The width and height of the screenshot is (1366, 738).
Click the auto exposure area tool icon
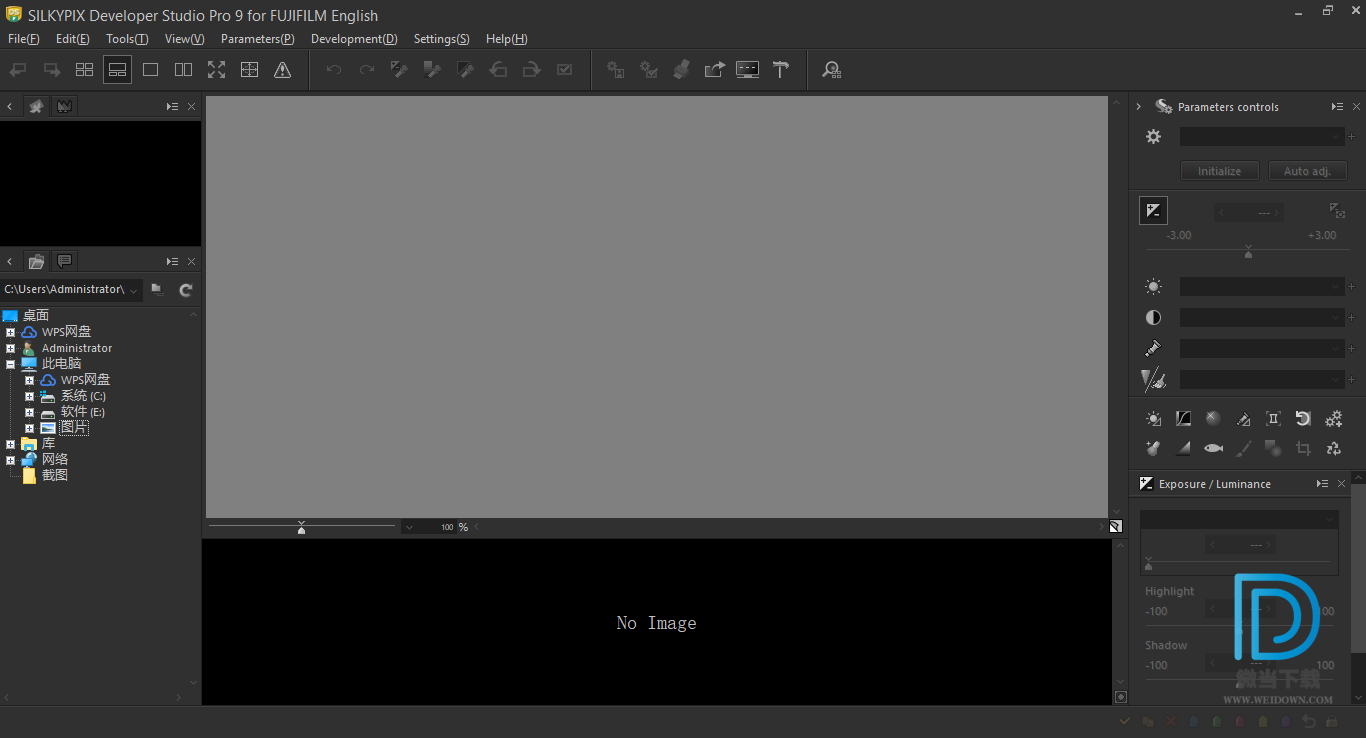[1337, 210]
